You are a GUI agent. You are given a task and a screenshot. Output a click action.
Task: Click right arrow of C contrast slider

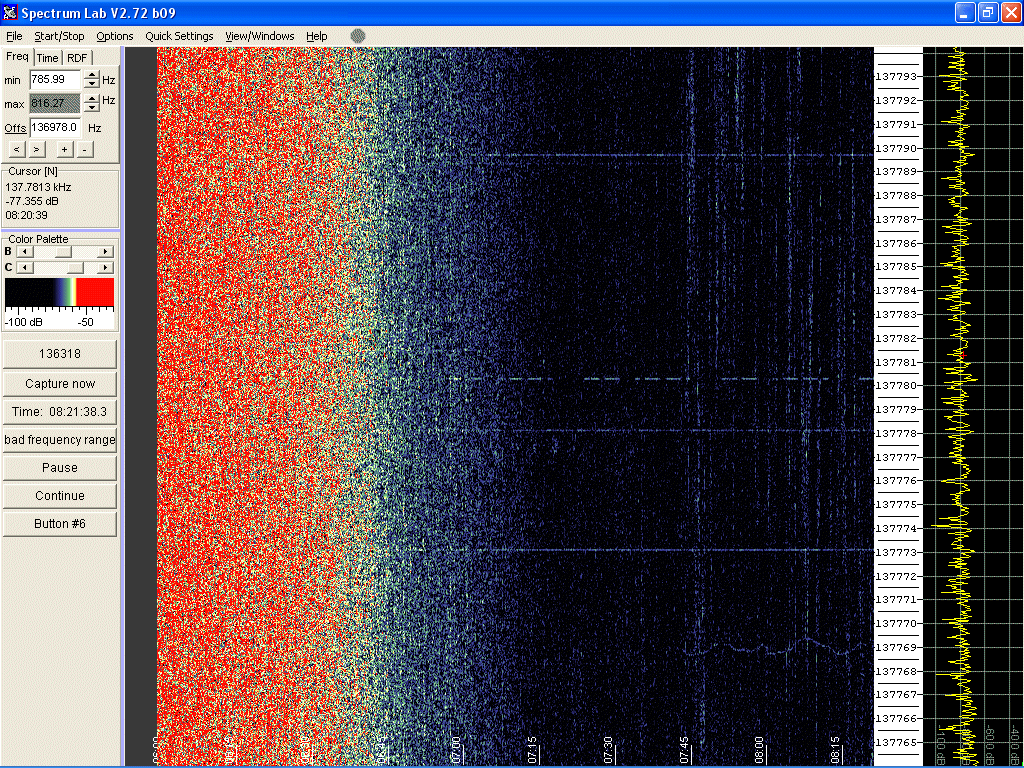105,268
